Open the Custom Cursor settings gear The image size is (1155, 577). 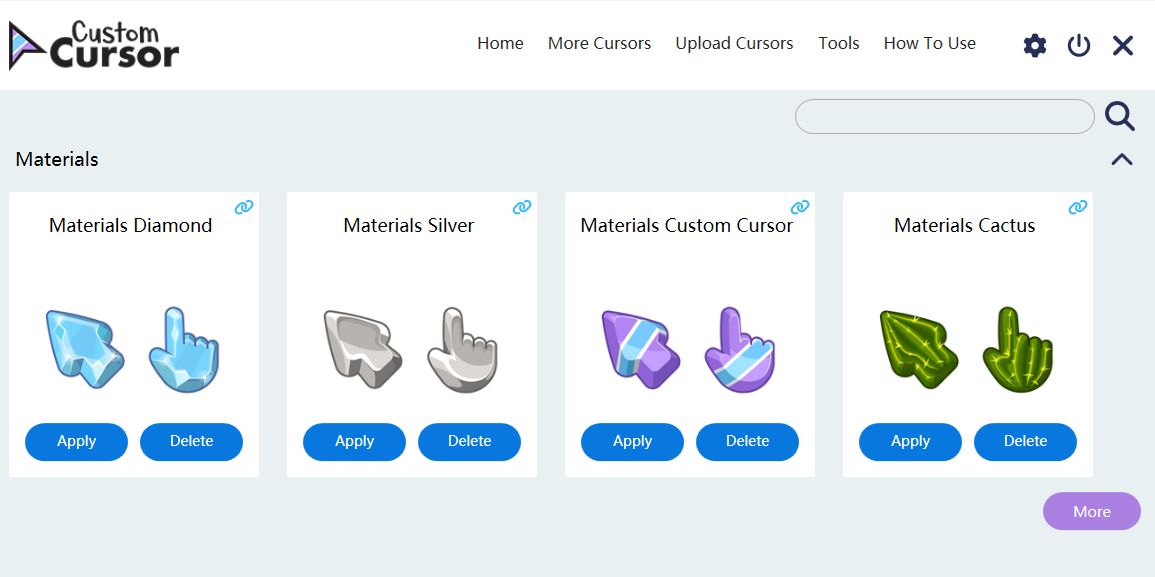click(x=1034, y=44)
